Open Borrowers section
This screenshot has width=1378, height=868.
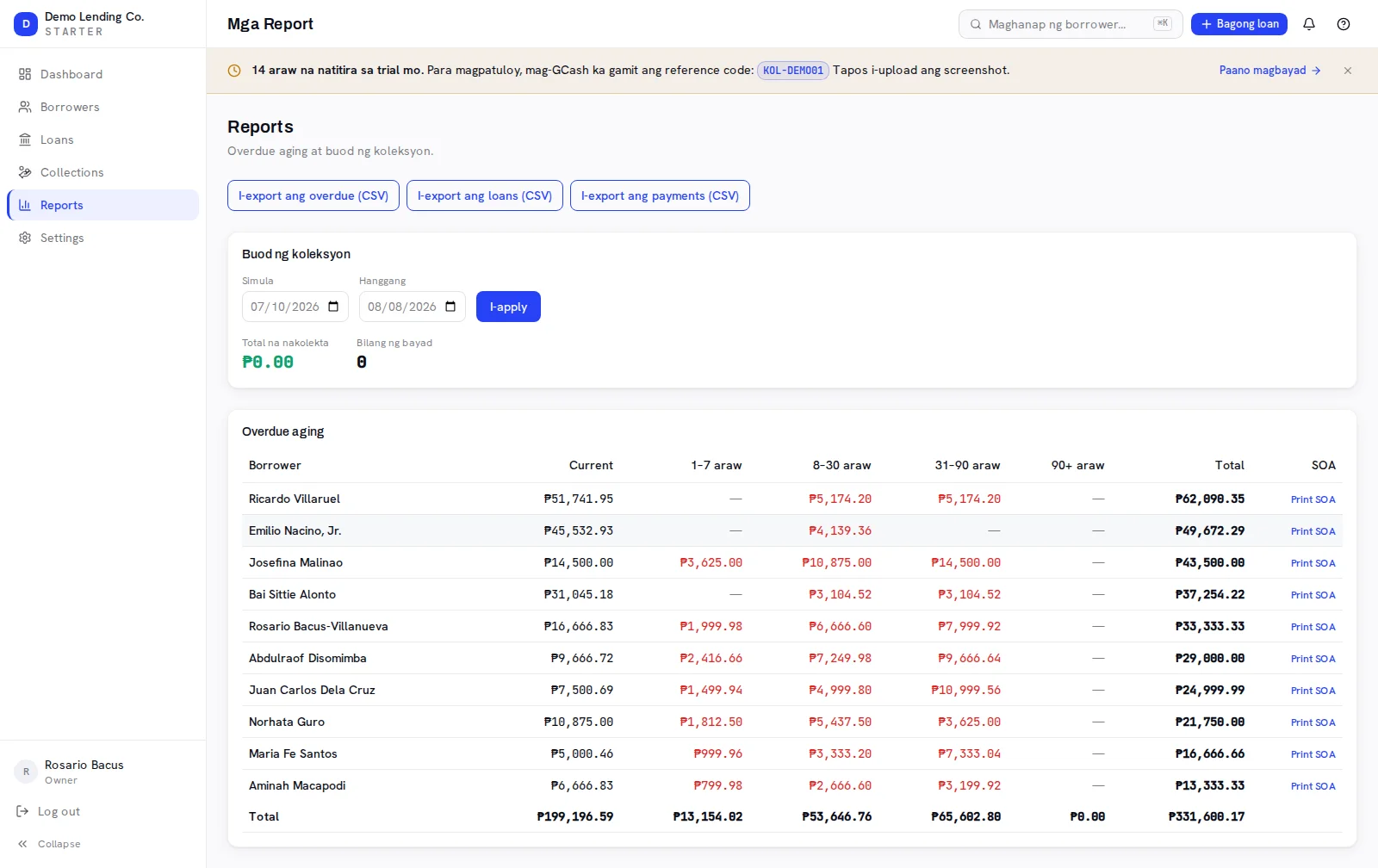[102, 107]
